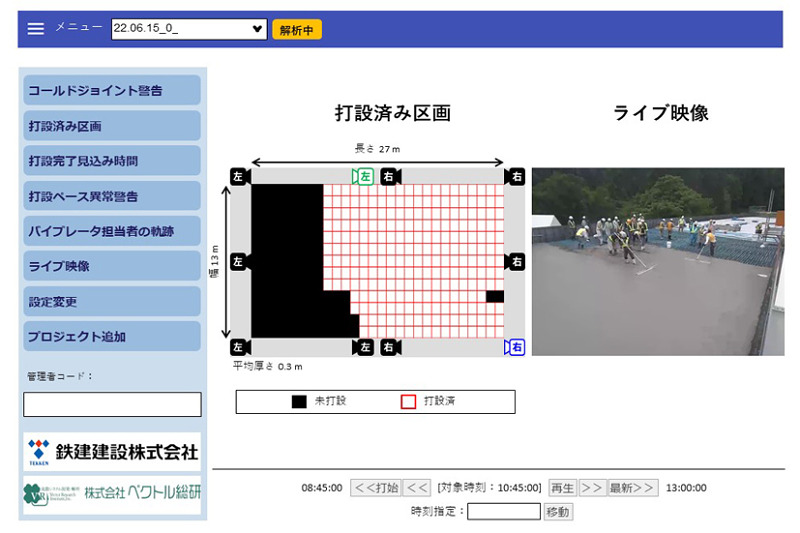800x533 pixels.
Task: Select top-left corner 左 camera icon
Action: pyautogui.click(x=240, y=176)
